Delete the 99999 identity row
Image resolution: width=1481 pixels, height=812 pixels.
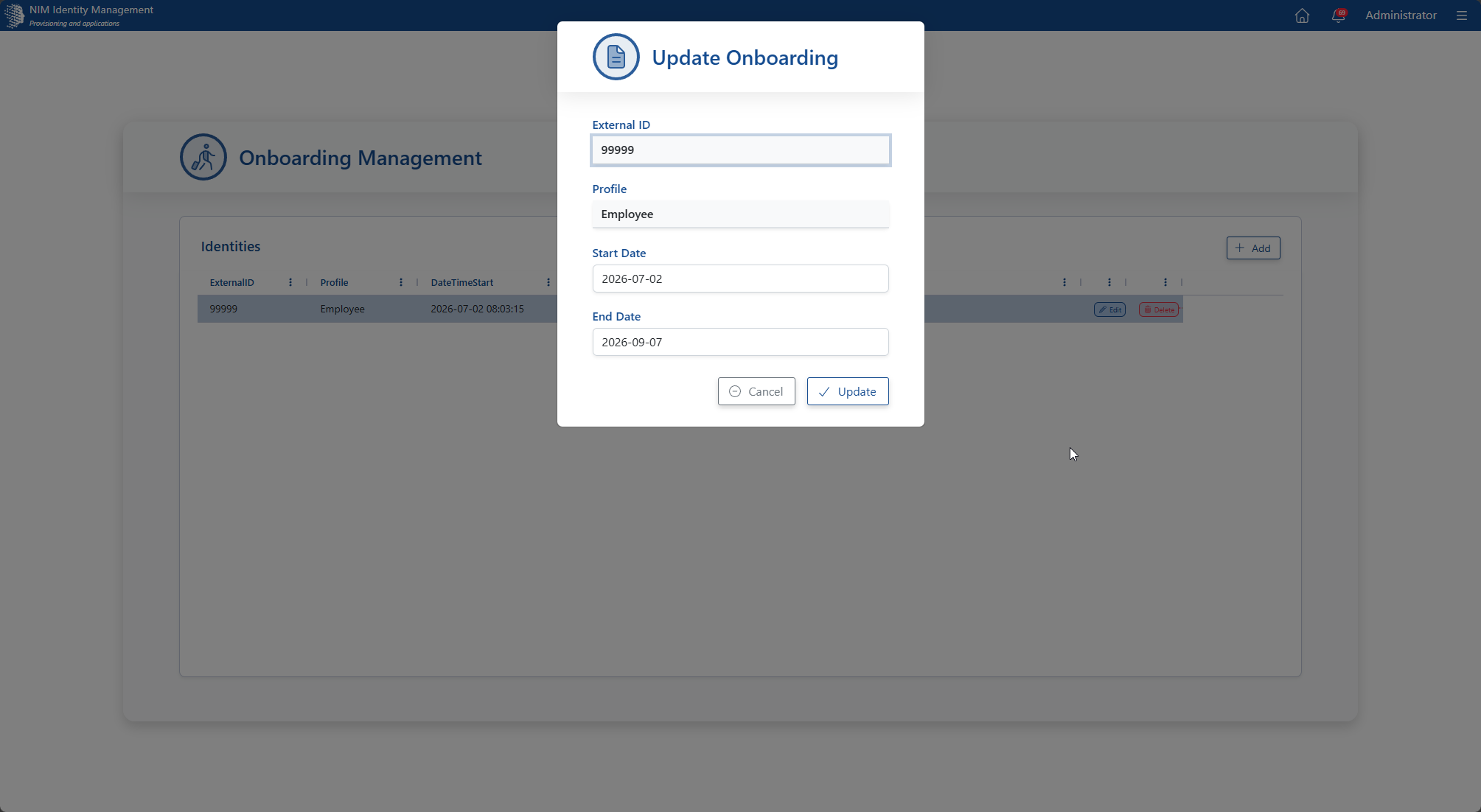click(x=1159, y=309)
